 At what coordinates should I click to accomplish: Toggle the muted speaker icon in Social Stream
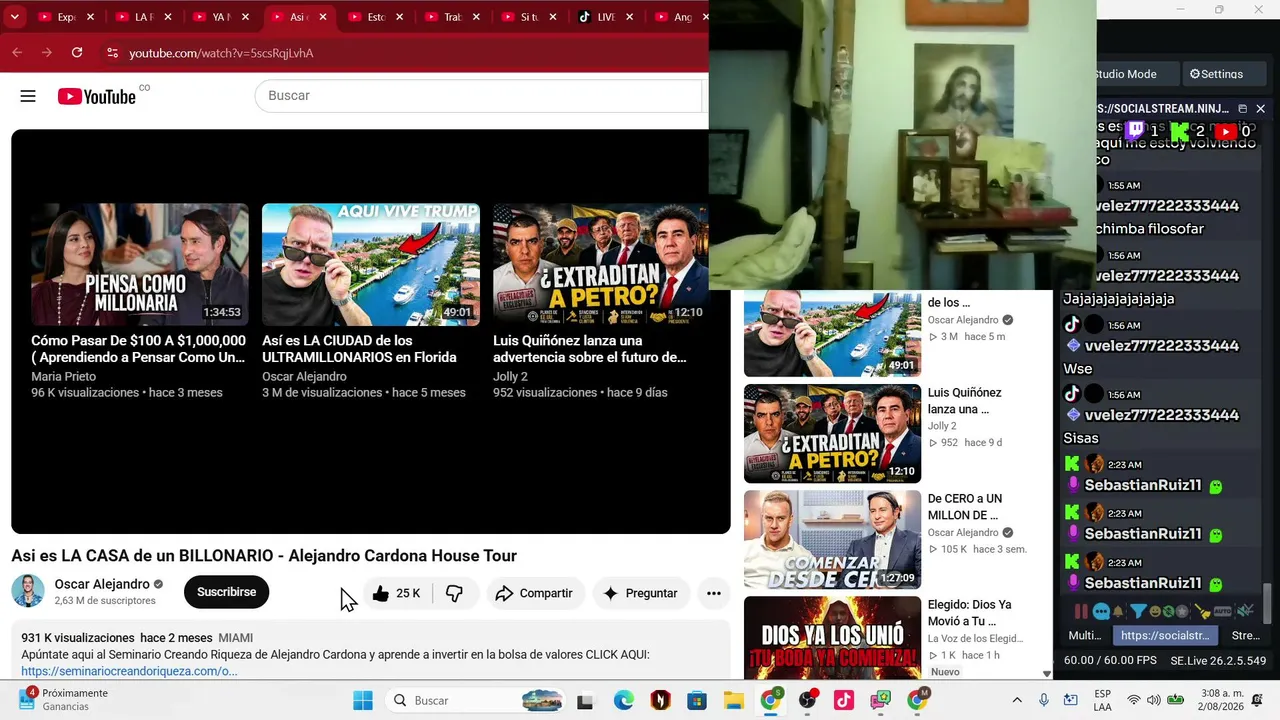click(x=1245, y=611)
